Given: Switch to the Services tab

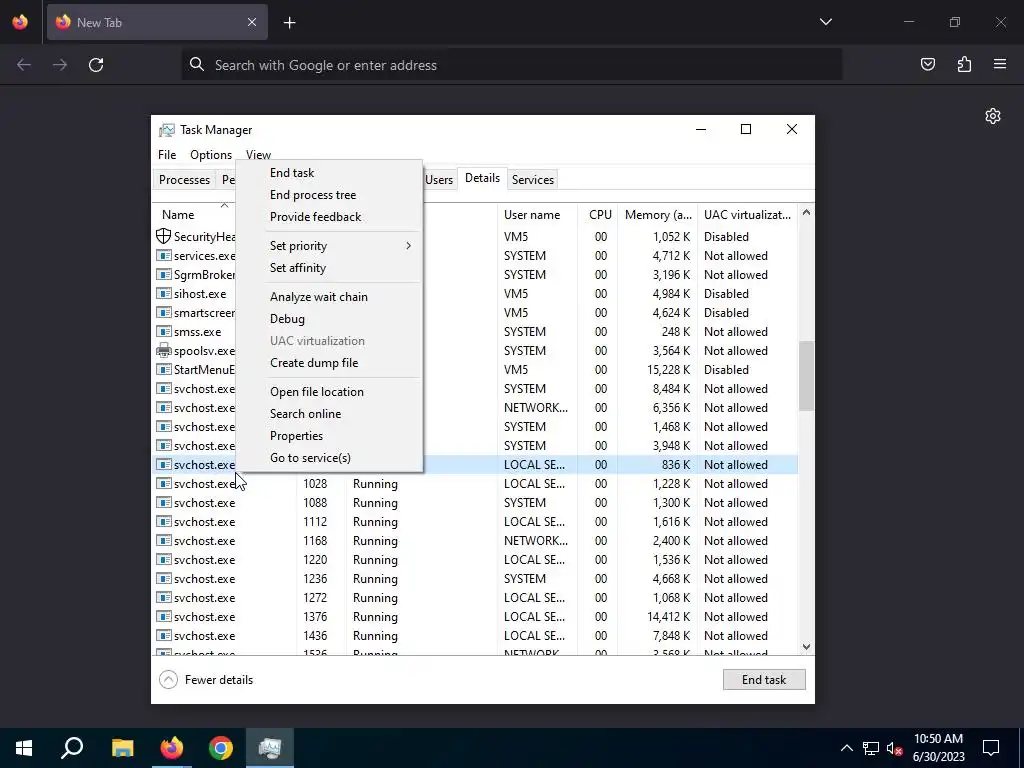Looking at the screenshot, I should [533, 180].
